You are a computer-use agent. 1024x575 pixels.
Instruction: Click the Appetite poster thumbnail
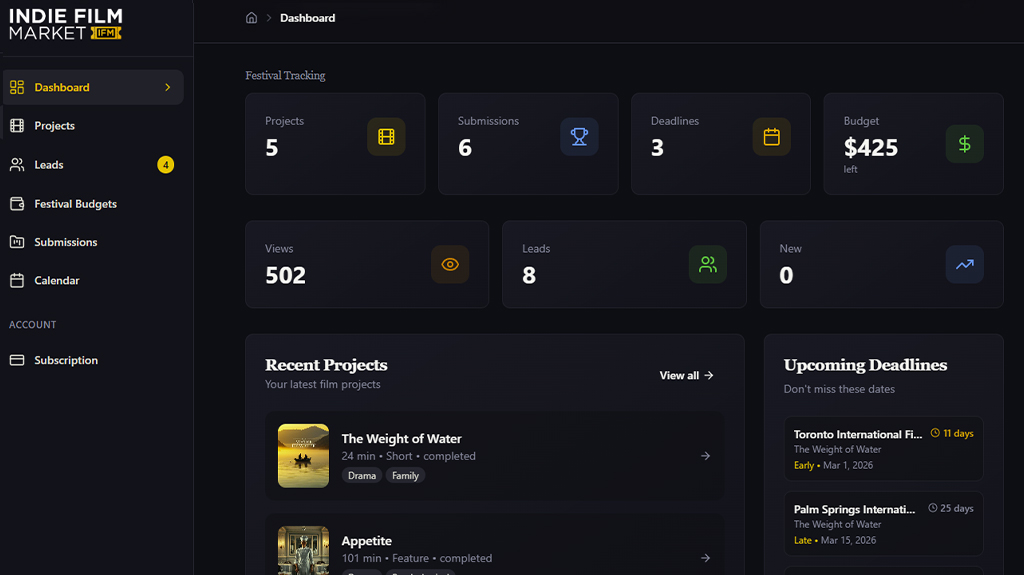pyautogui.click(x=303, y=551)
